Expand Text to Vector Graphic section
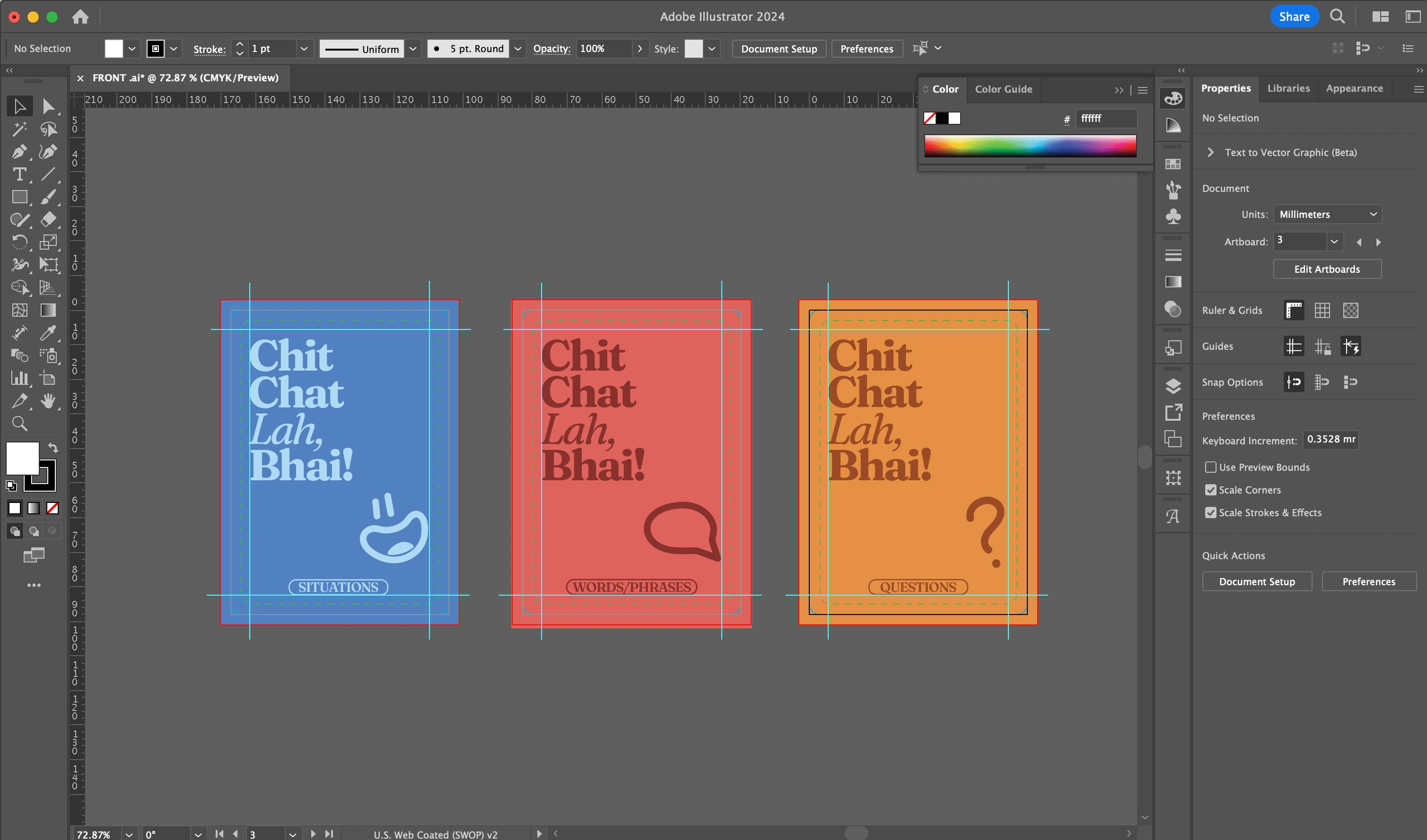Image resolution: width=1427 pixels, height=840 pixels. pos(1210,152)
